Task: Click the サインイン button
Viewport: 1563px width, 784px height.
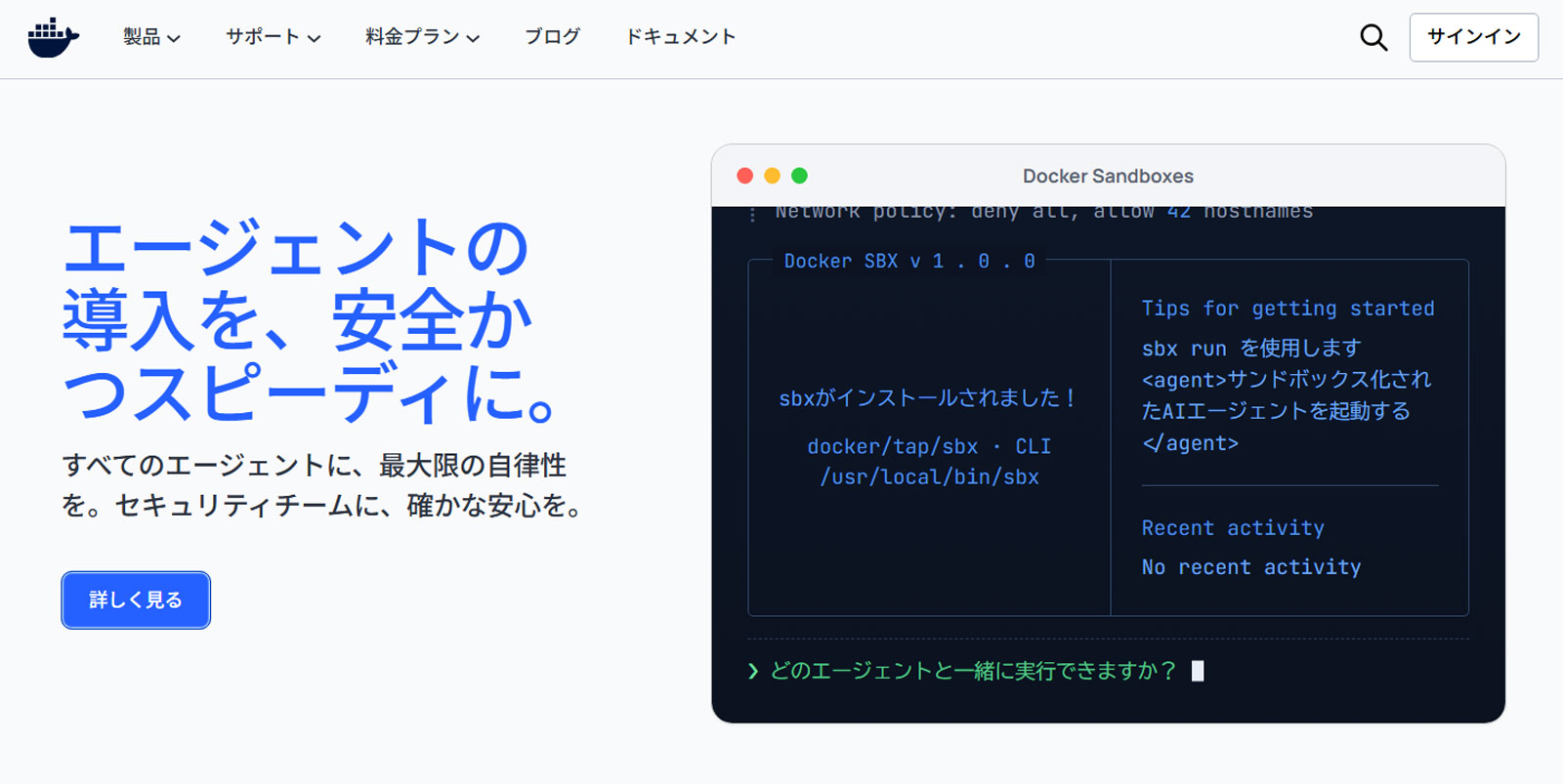Action: pos(1473,37)
